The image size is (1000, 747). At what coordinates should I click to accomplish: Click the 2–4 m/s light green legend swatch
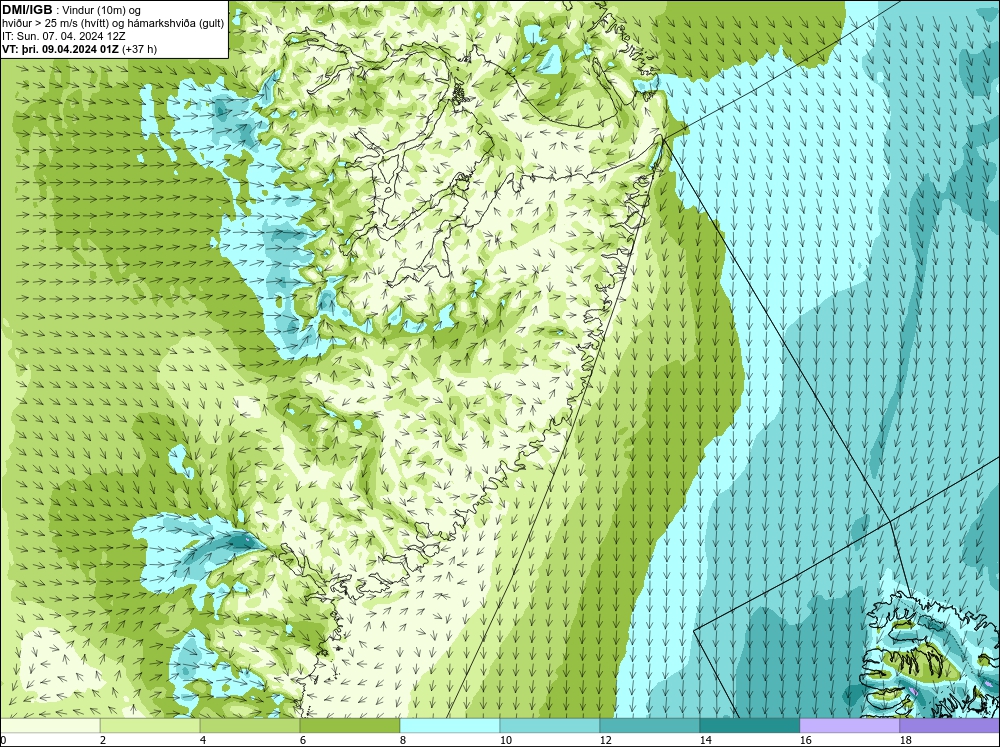click(x=150, y=726)
